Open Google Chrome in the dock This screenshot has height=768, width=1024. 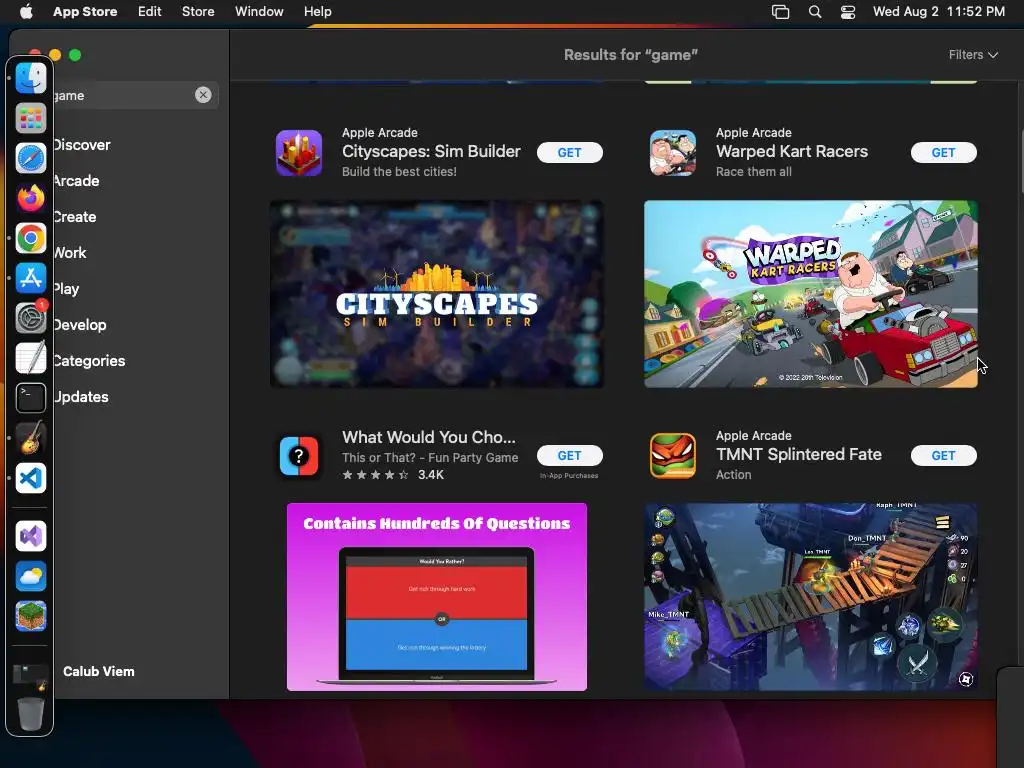point(31,238)
